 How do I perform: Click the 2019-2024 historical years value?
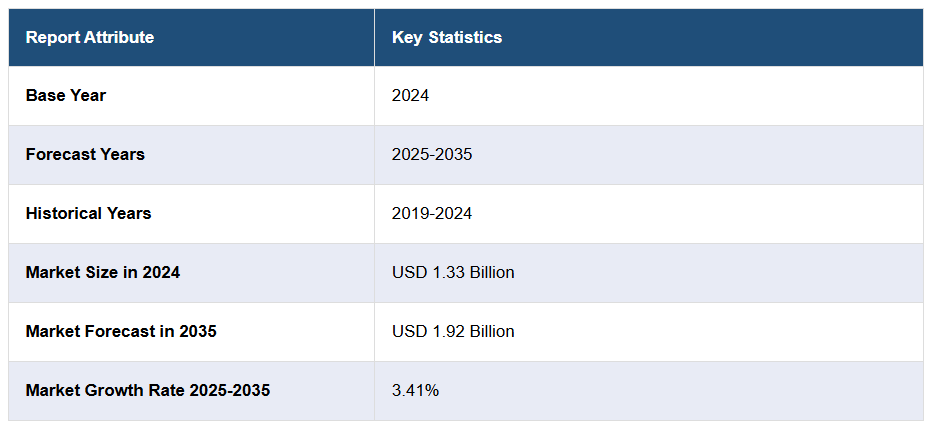click(432, 214)
